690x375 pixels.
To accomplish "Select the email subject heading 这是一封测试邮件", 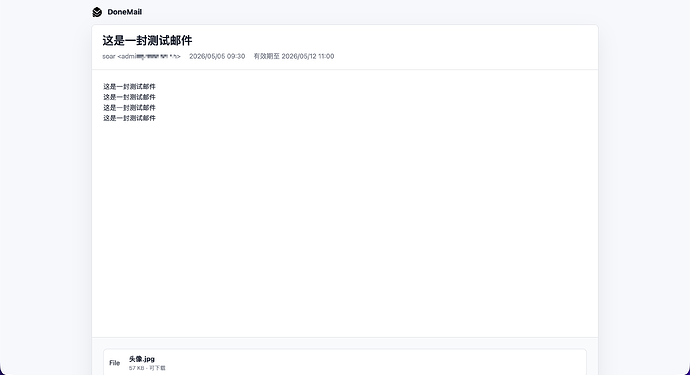I will [147, 40].
